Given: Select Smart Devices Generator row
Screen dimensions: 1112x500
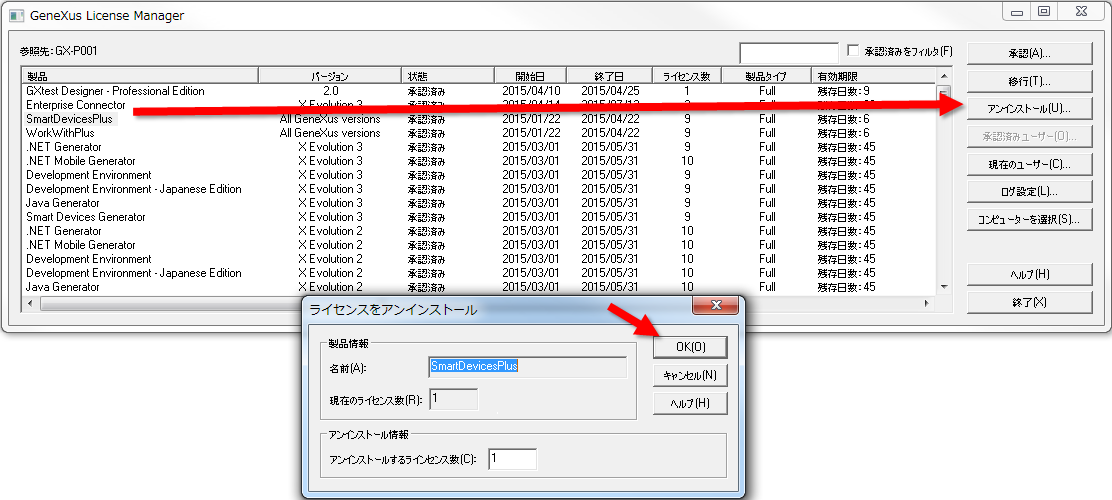Looking at the screenshot, I should (479, 217).
